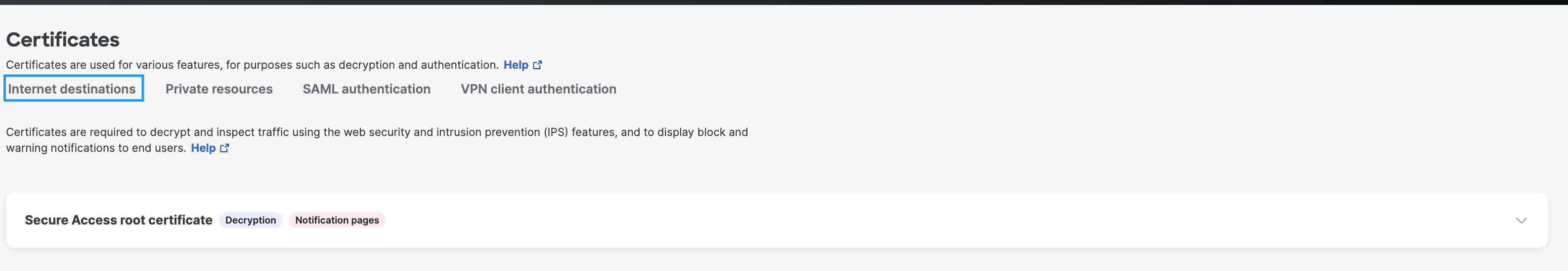Open the Help link following 'decryption and authentication'
The width and height of the screenshot is (1568, 271).
click(x=516, y=65)
